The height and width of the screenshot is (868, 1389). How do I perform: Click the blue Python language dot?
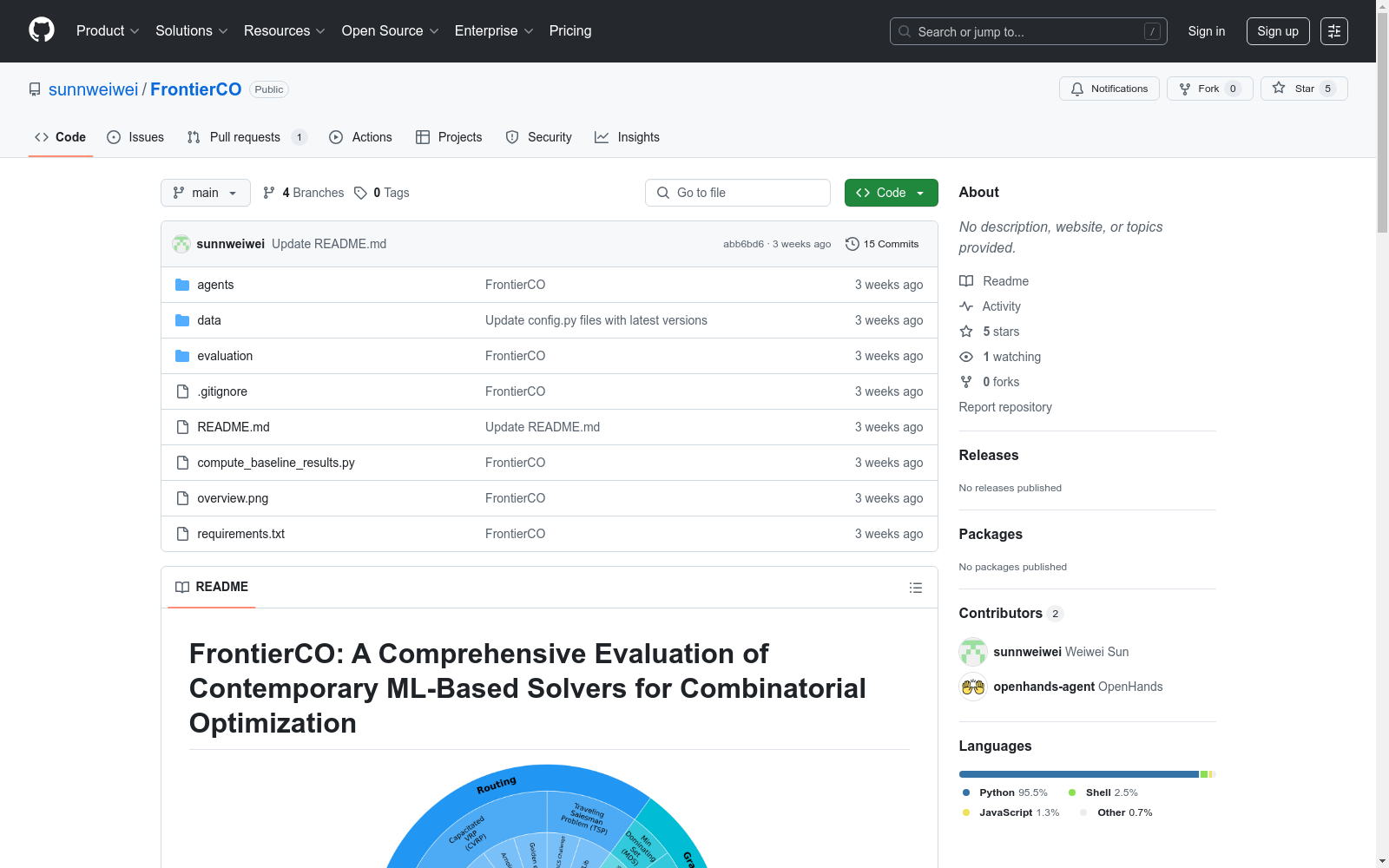click(966, 792)
